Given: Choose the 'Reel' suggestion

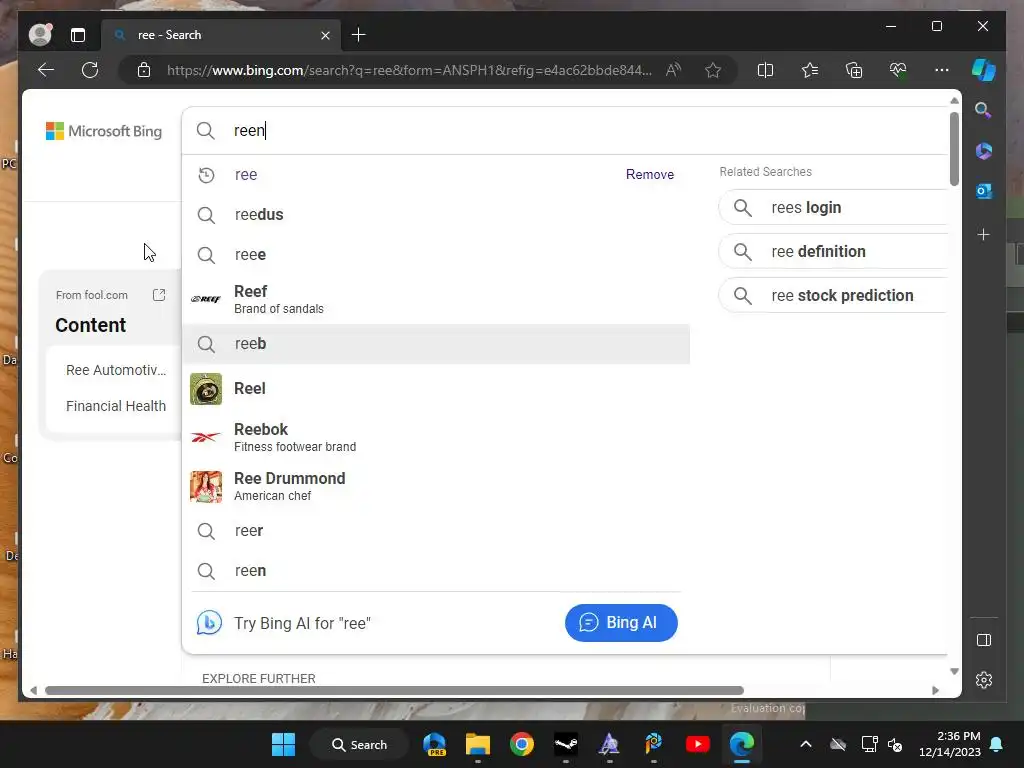Looking at the screenshot, I should pos(436,389).
